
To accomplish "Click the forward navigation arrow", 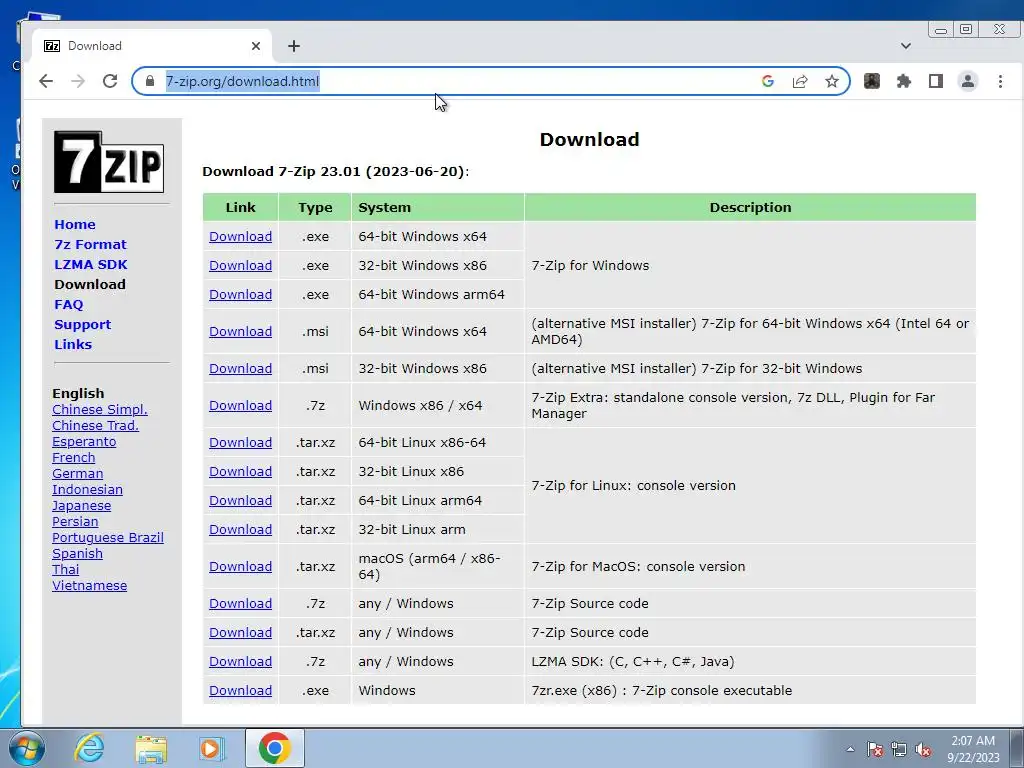I will (x=78, y=81).
